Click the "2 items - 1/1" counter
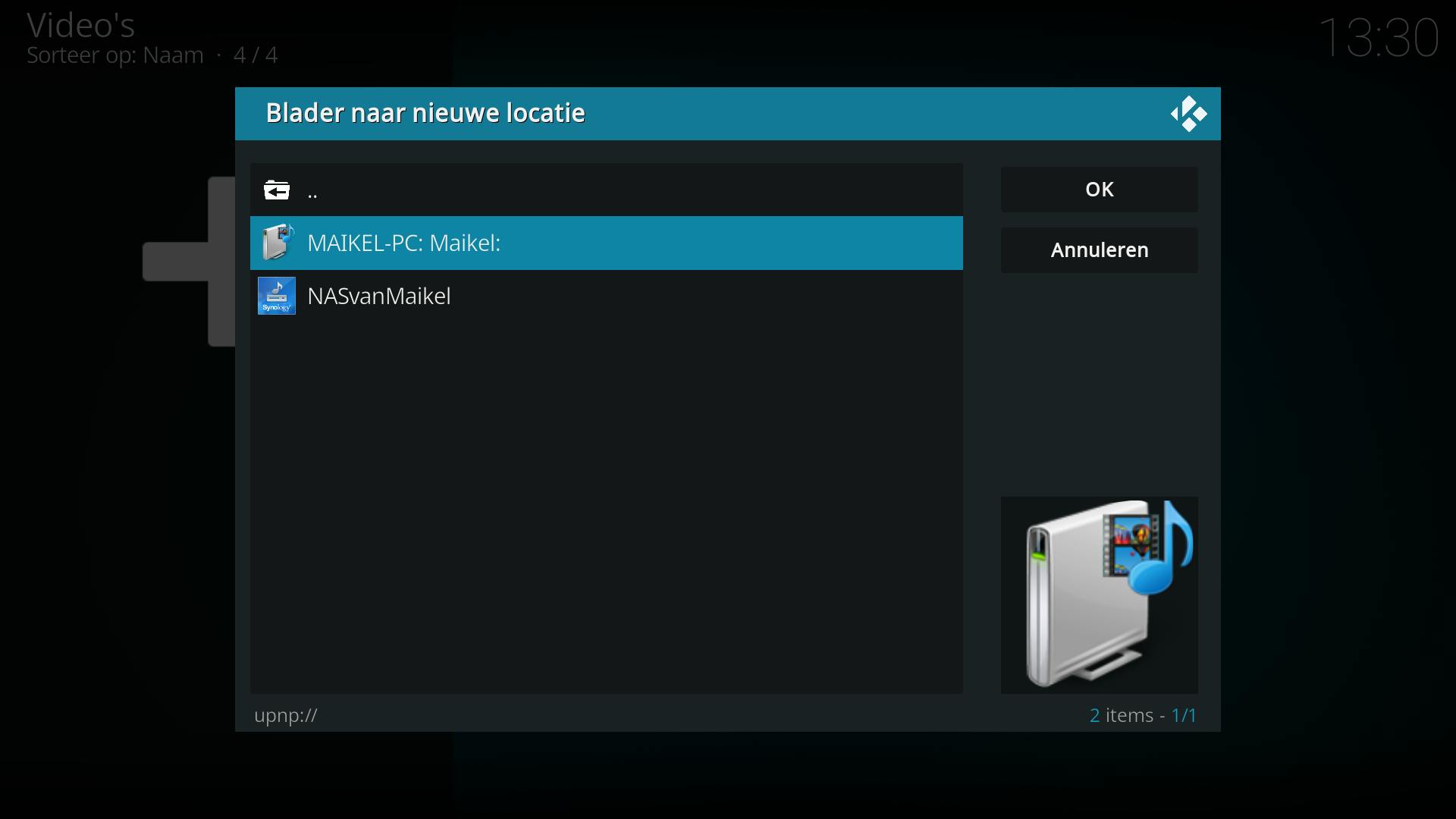Viewport: 1456px width, 819px height. click(x=1143, y=715)
